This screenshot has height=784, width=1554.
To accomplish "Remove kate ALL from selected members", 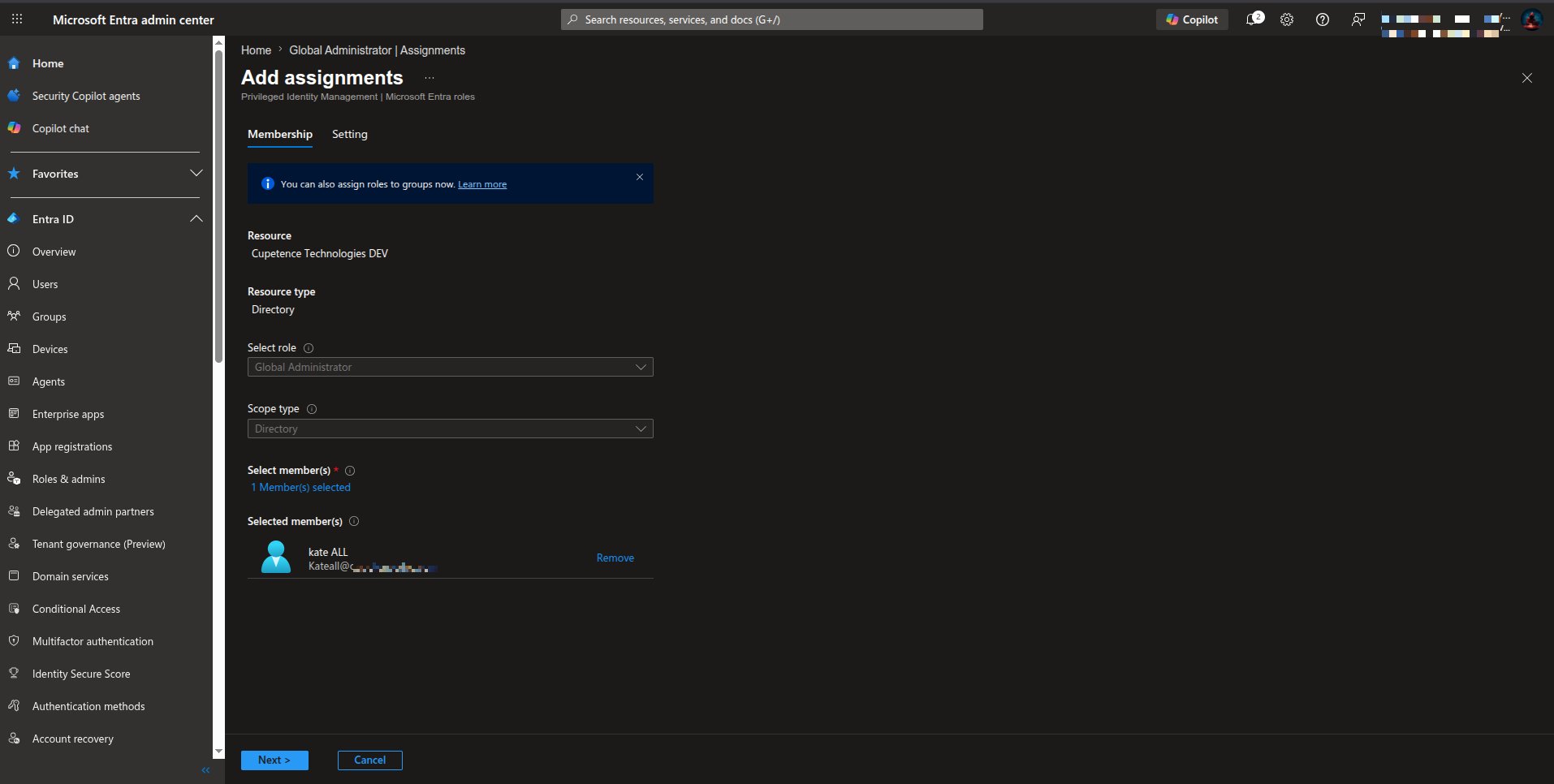I will click(615, 558).
